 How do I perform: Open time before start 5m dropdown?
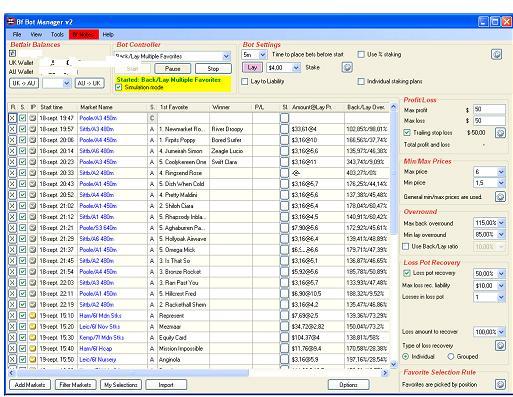263,54
